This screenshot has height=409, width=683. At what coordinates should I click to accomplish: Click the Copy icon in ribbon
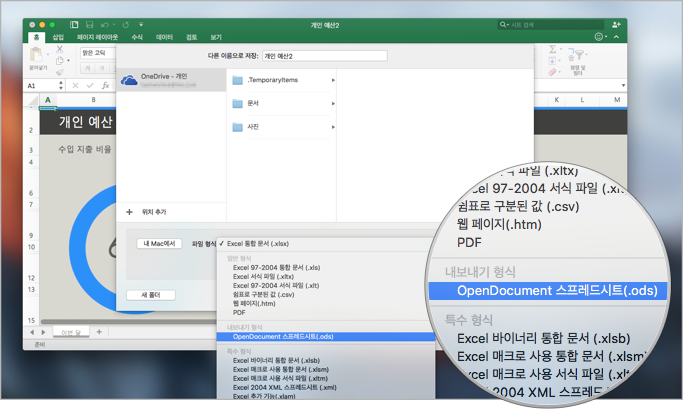coord(60,61)
